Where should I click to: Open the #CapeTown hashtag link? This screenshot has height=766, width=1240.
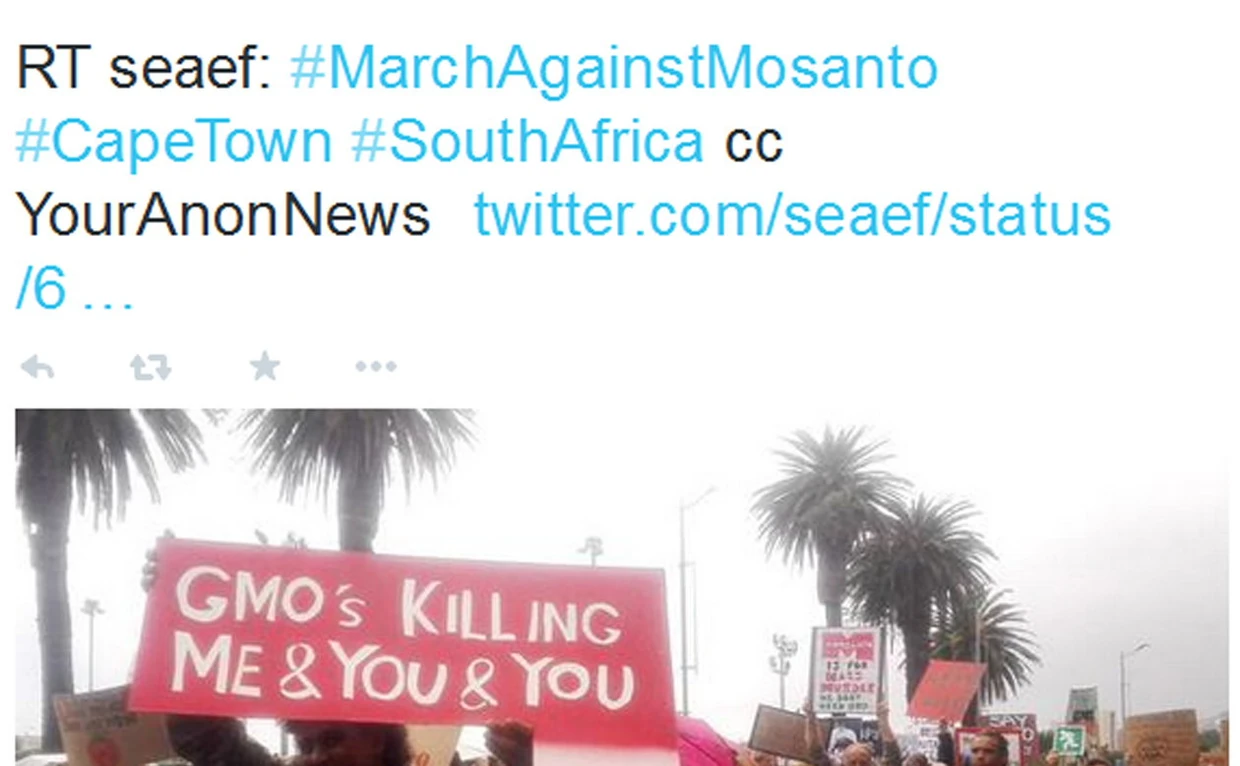coord(174,143)
